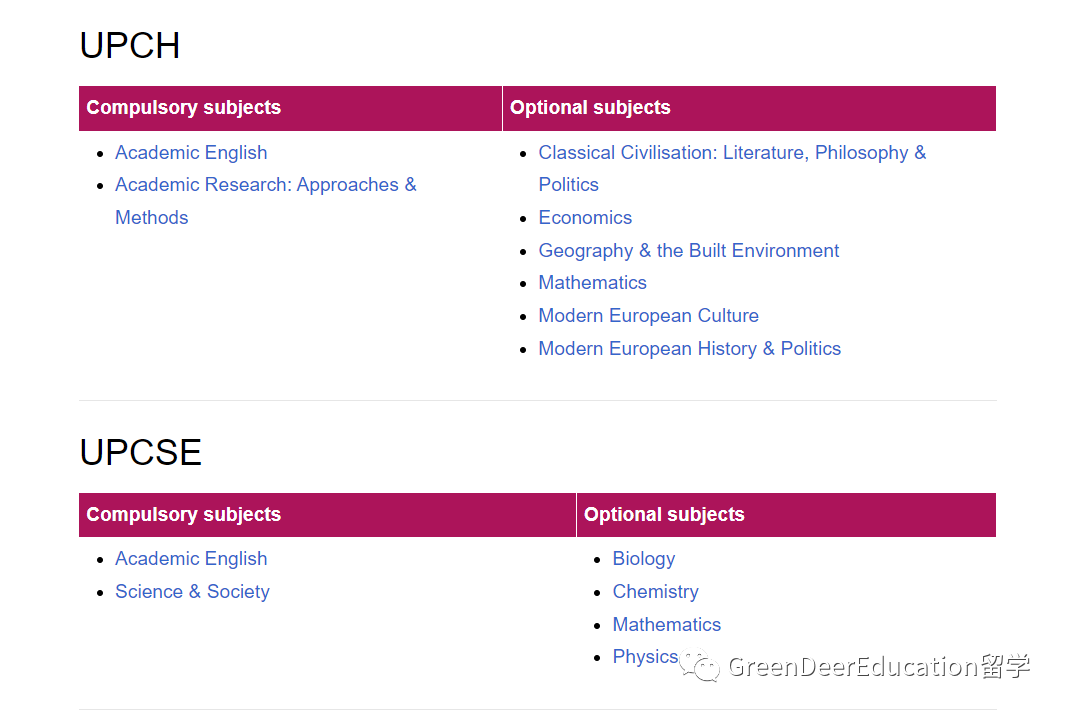
Task: Click UPCH Compulsory subjects column header
Action: (184, 108)
